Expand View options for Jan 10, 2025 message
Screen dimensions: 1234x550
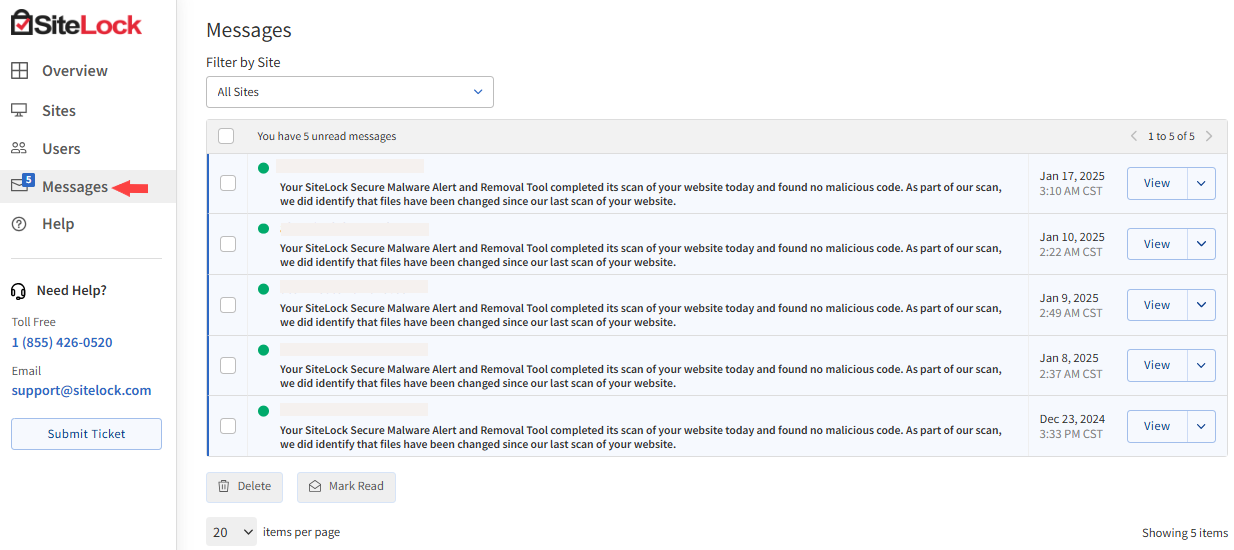tap(1201, 244)
